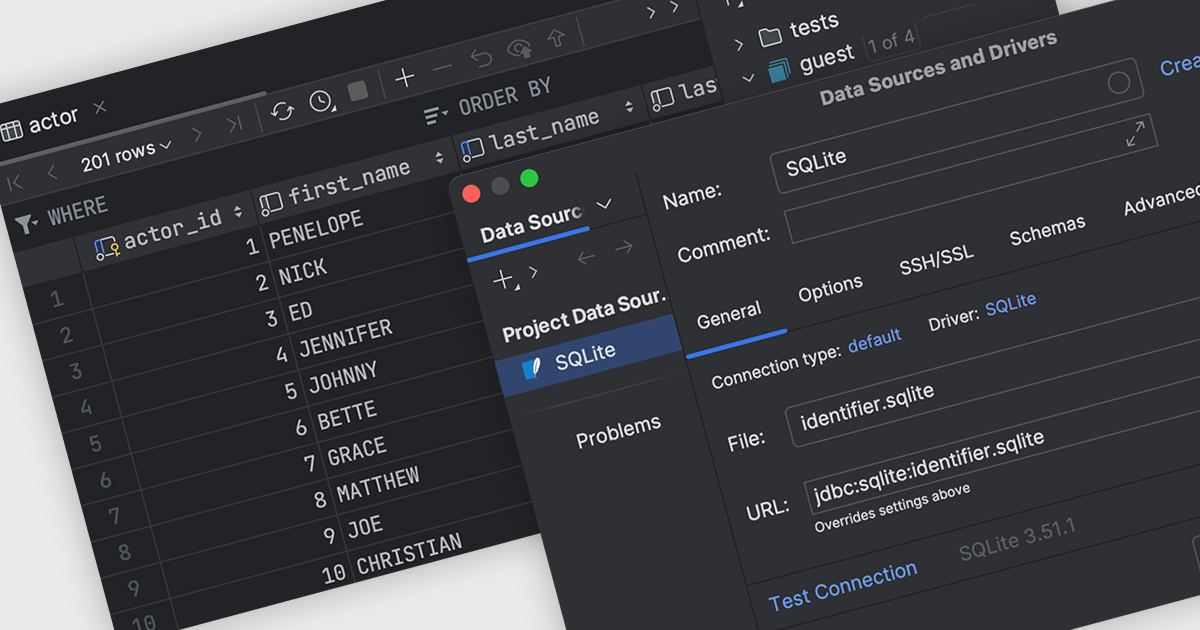Open the Problems section in sidebar
Viewport: 1200px width, 630px height.
click(618, 431)
